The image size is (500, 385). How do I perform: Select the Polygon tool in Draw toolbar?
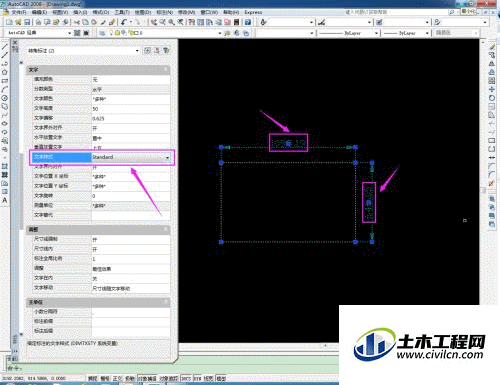point(5,72)
